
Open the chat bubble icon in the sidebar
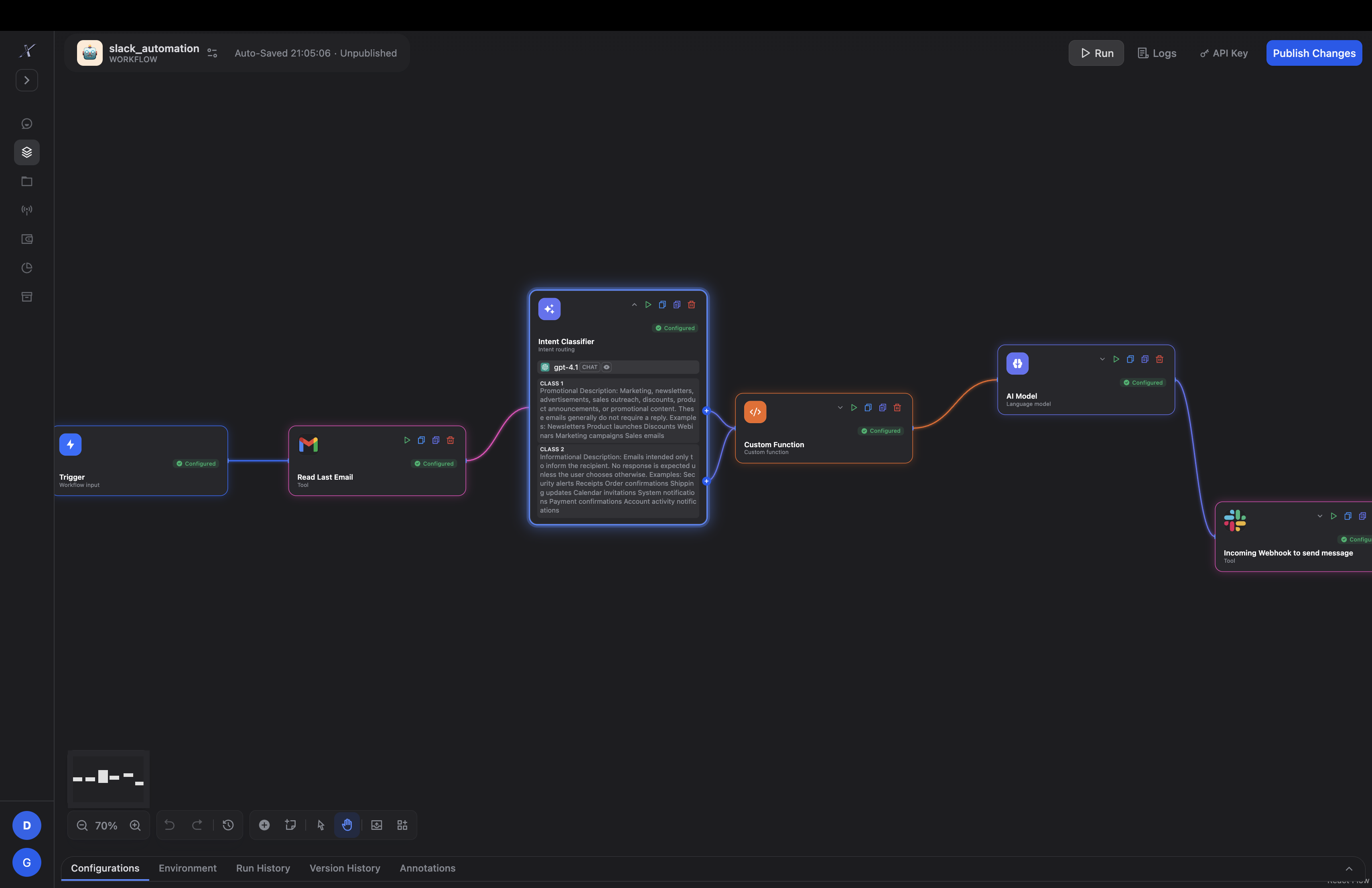click(x=26, y=123)
